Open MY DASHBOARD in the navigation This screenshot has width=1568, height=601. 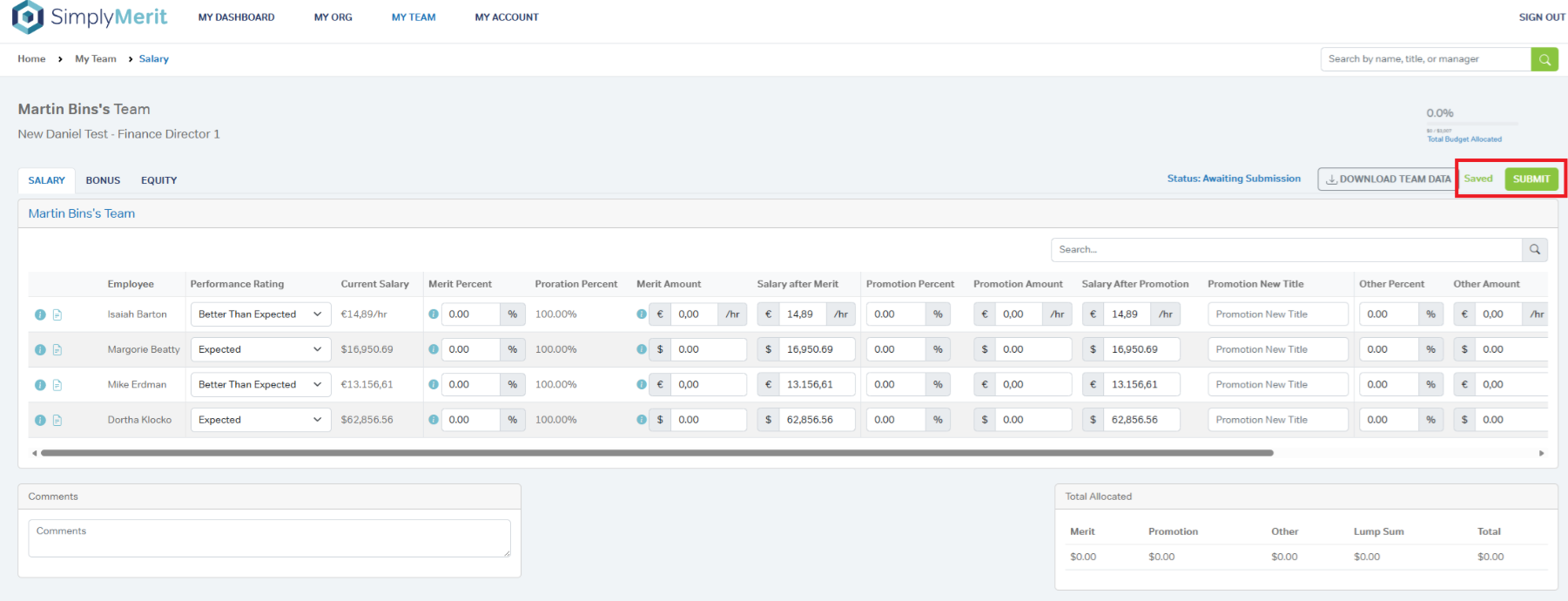point(236,17)
